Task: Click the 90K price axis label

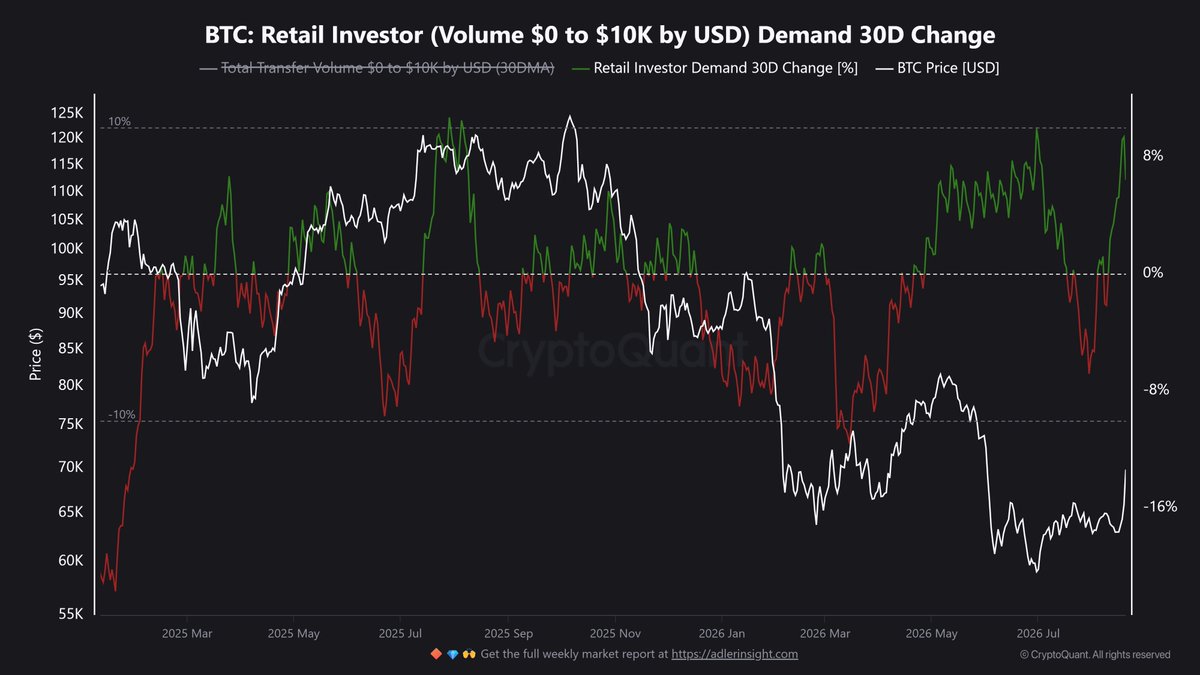Action: [x=71, y=313]
